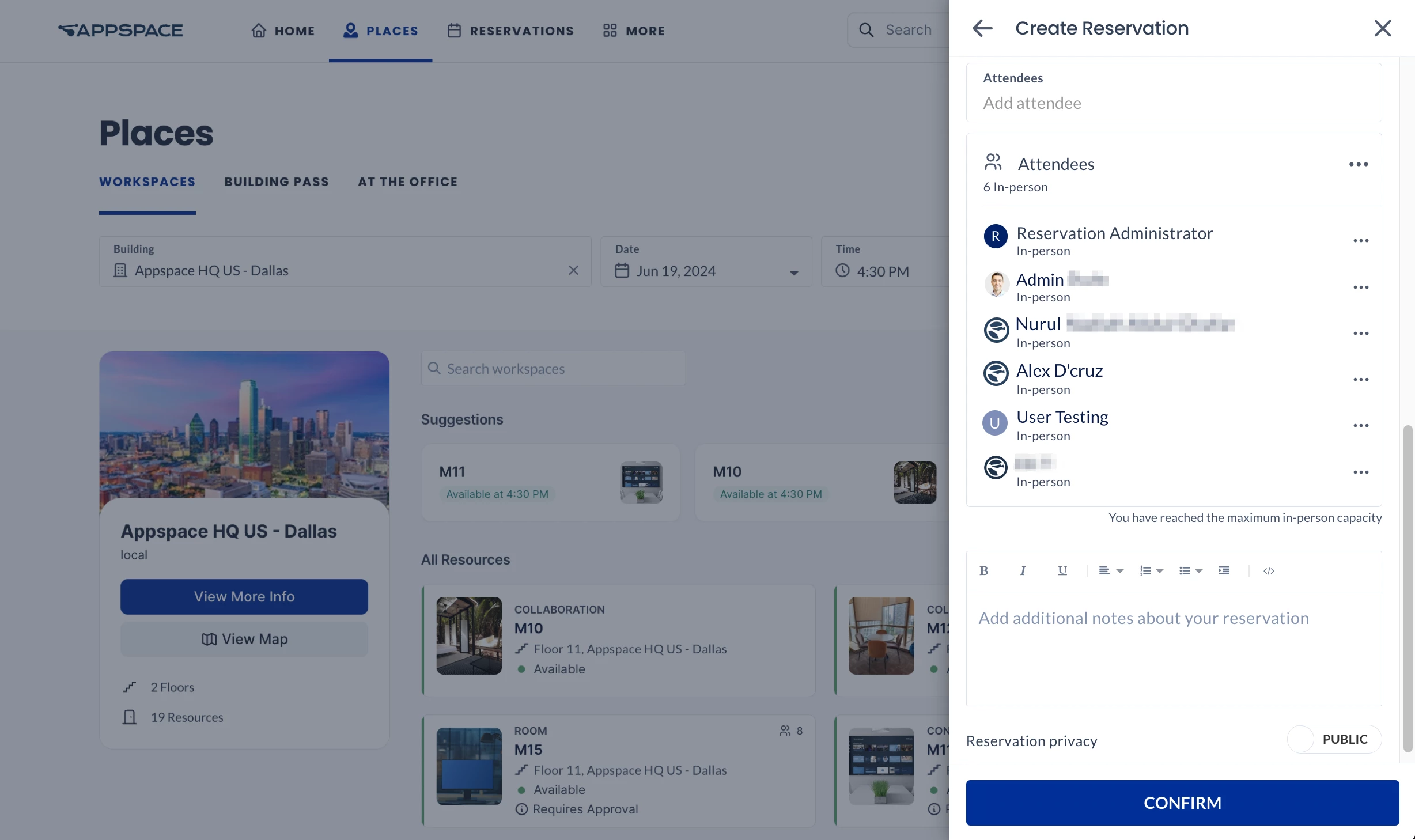Click Alex D'cruz avatar icon
The image size is (1415, 840).
tap(996, 373)
